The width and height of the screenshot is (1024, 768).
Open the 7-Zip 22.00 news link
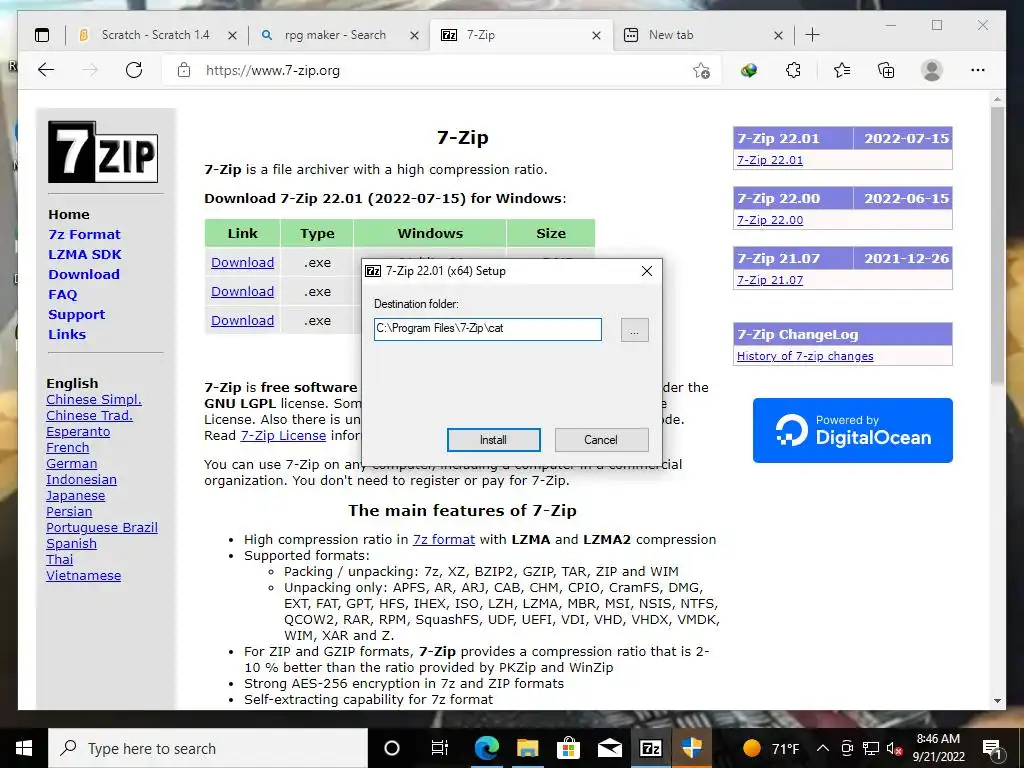770,220
